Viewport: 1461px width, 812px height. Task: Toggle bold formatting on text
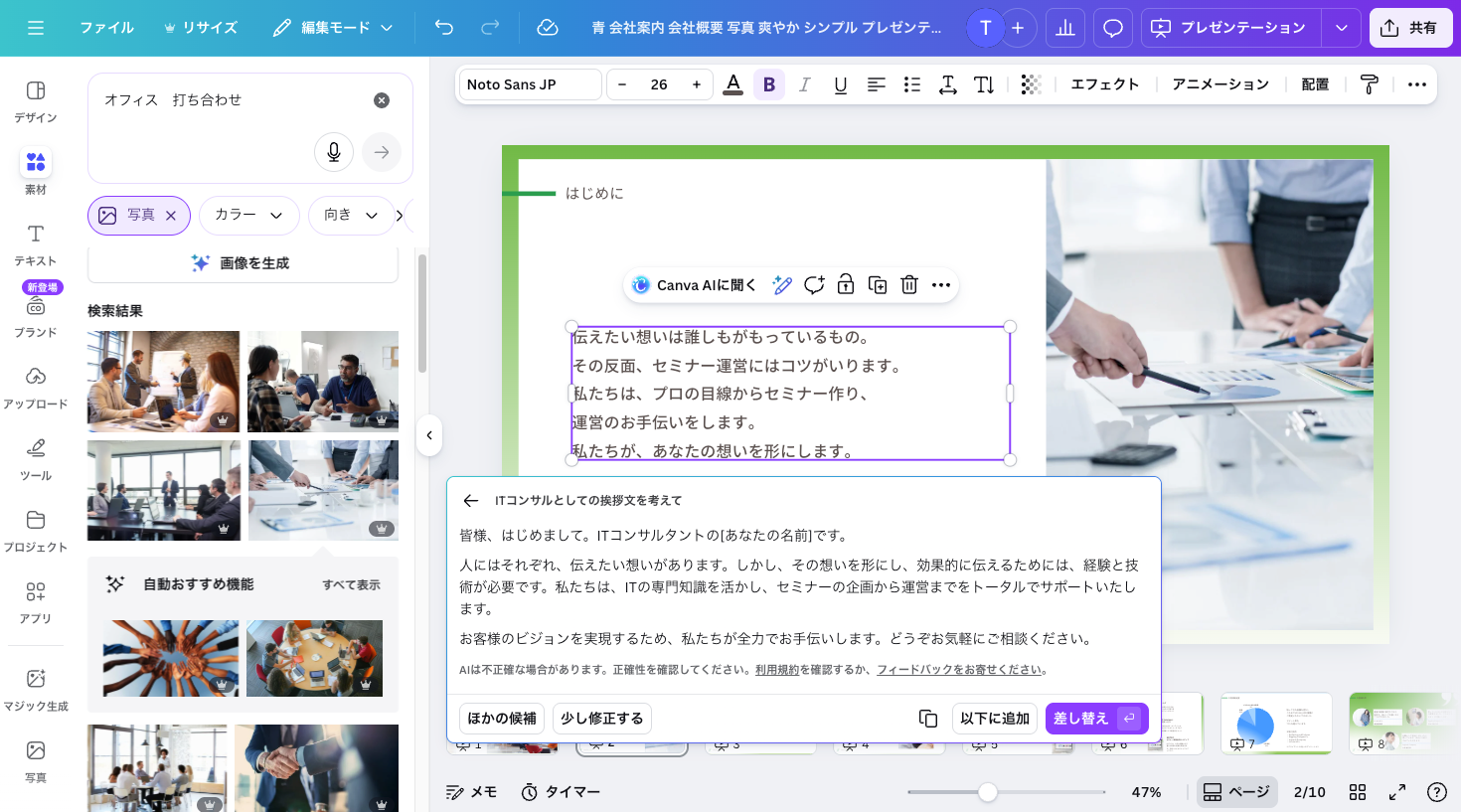coord(768,84)
